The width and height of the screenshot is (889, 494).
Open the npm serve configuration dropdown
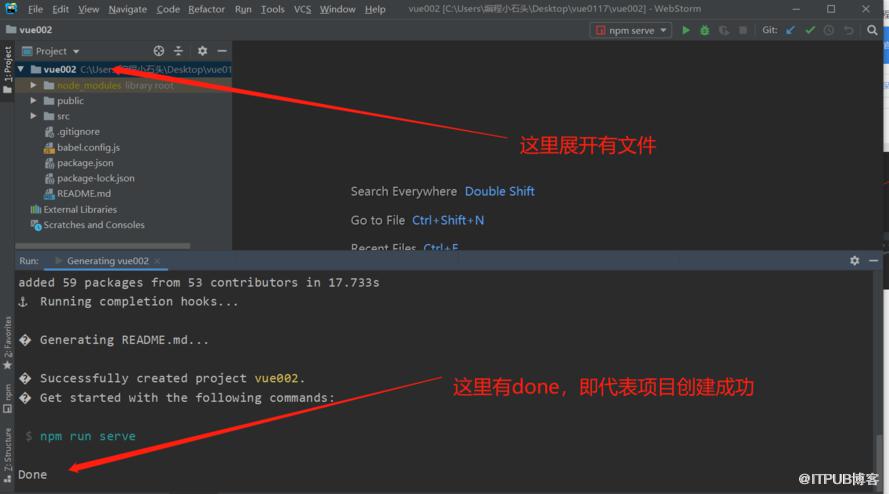[x=631, y=30]
